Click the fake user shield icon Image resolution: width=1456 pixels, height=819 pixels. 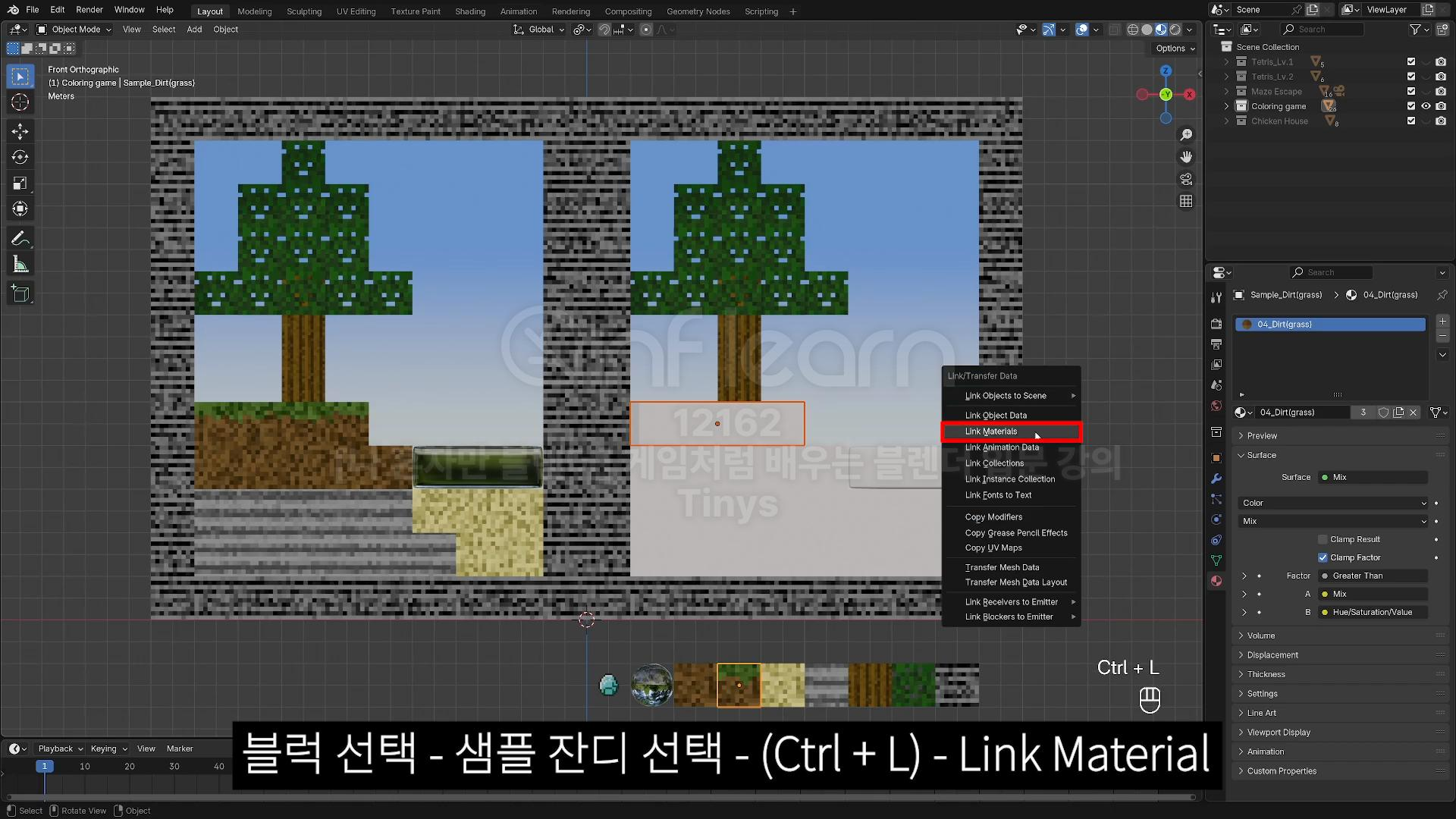(1383, 413)
